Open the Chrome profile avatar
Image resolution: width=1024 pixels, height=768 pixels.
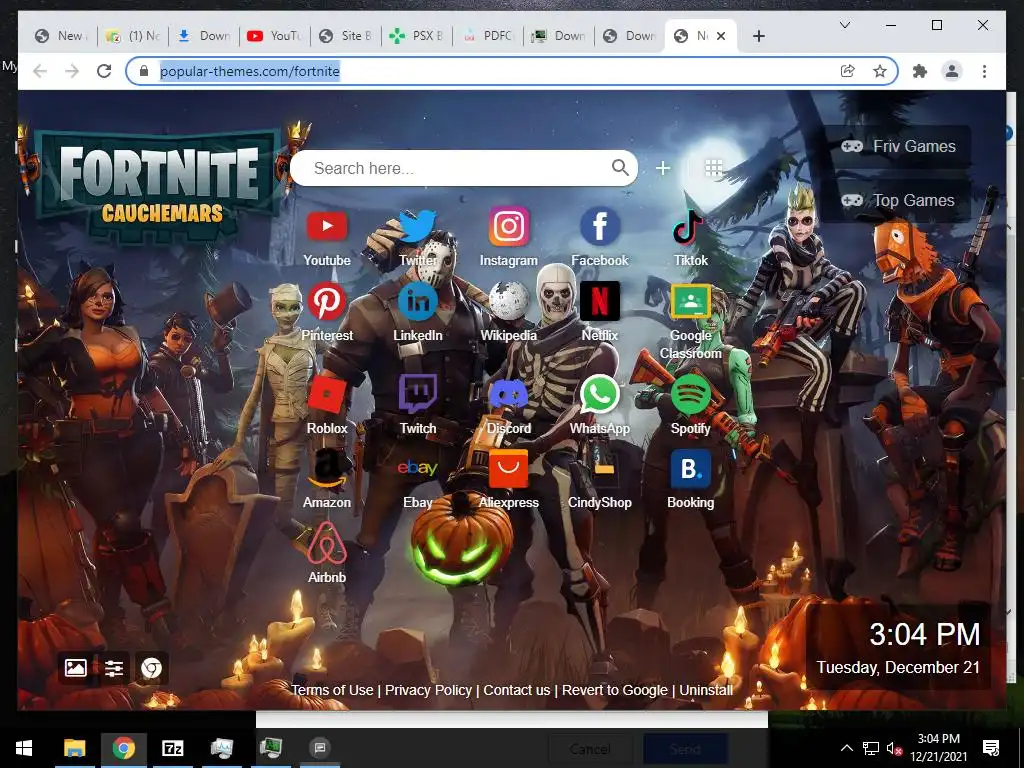pos(952,71)
